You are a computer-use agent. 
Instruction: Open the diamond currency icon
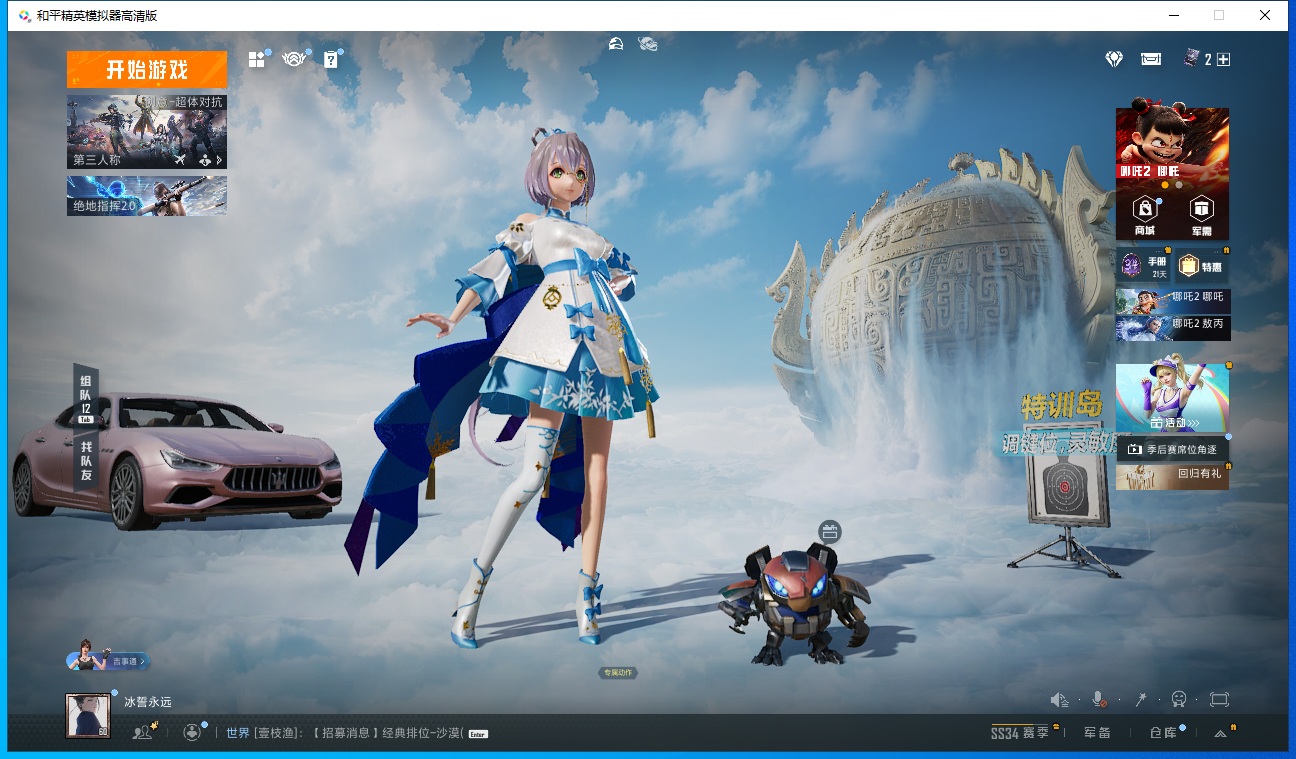(1114, 59)
